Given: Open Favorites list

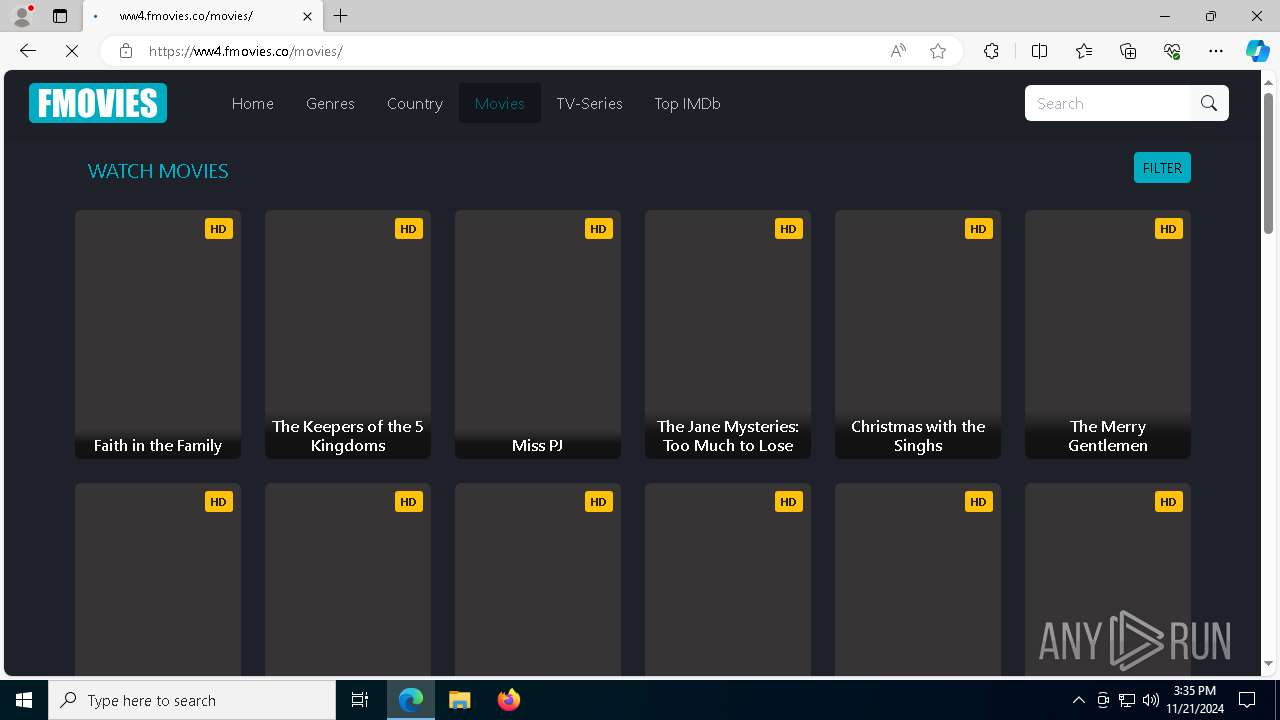Looking at the screenshot, I should point(1084,51).
